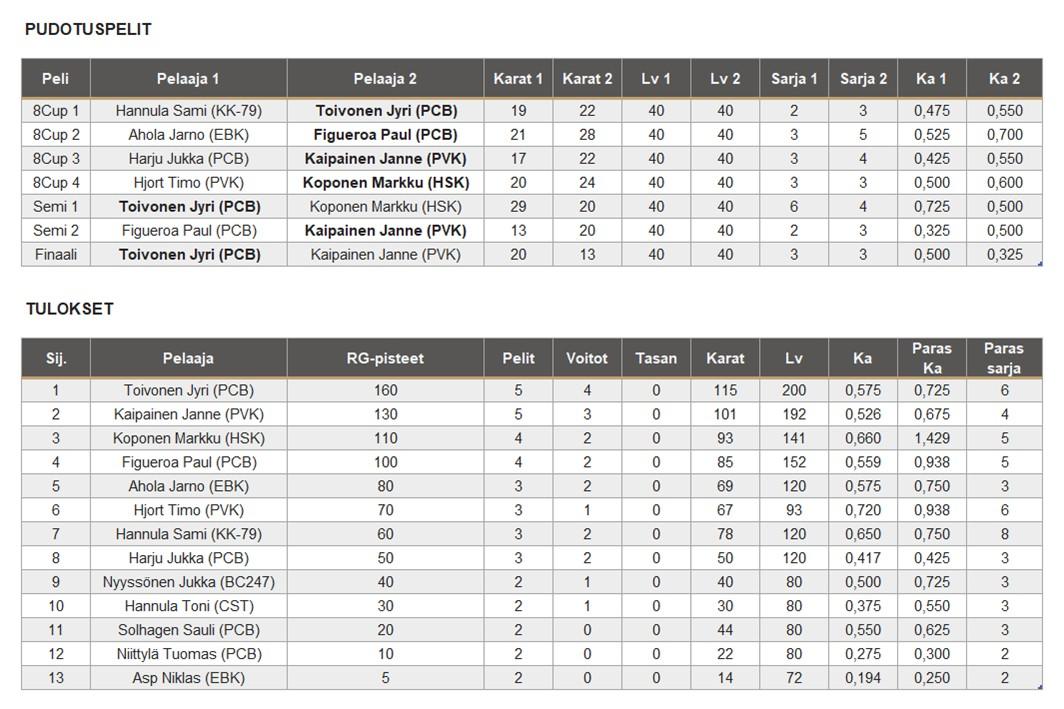Click the 1,429 Paras Ka value

931,438
